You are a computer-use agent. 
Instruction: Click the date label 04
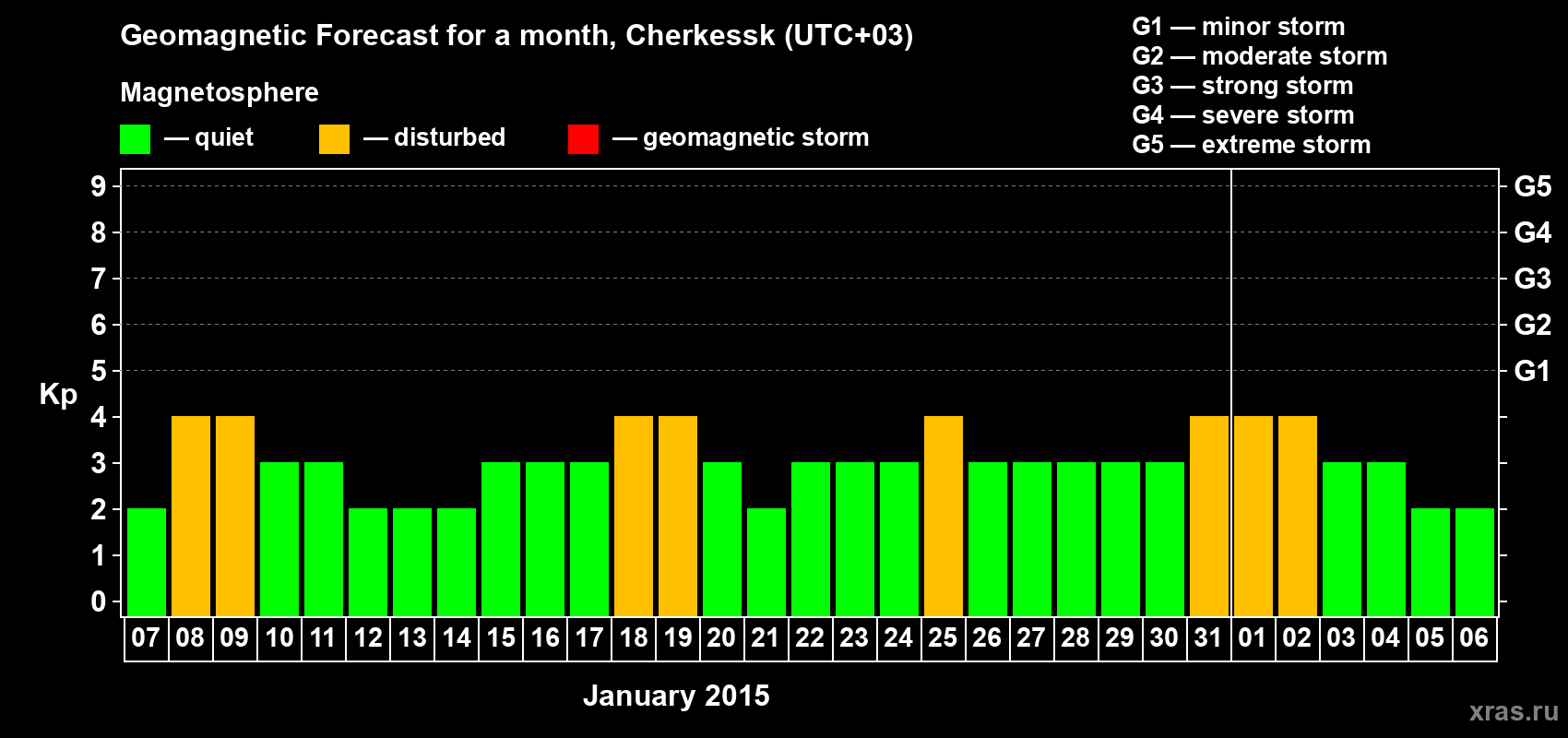pyautogui.click(x=1385, y=637)
